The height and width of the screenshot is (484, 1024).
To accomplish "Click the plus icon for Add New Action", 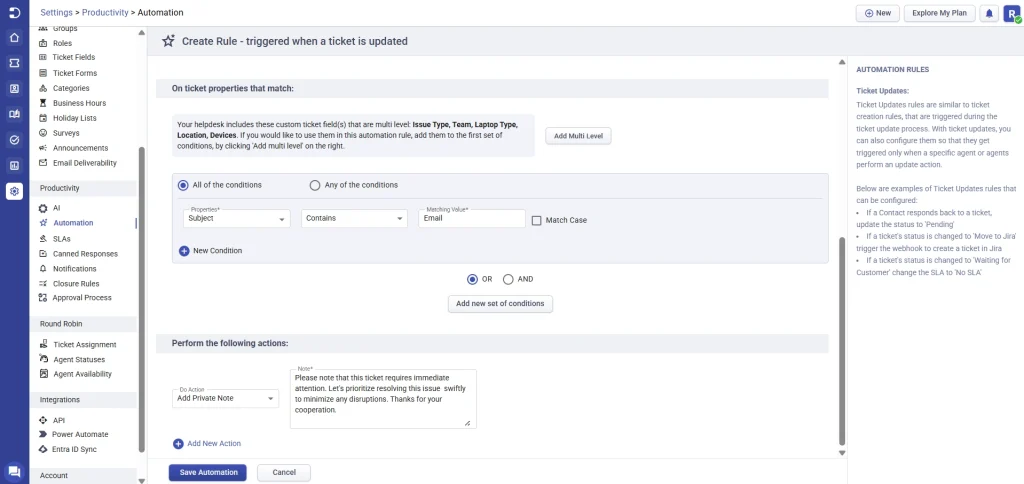I will tap(178, 444).
